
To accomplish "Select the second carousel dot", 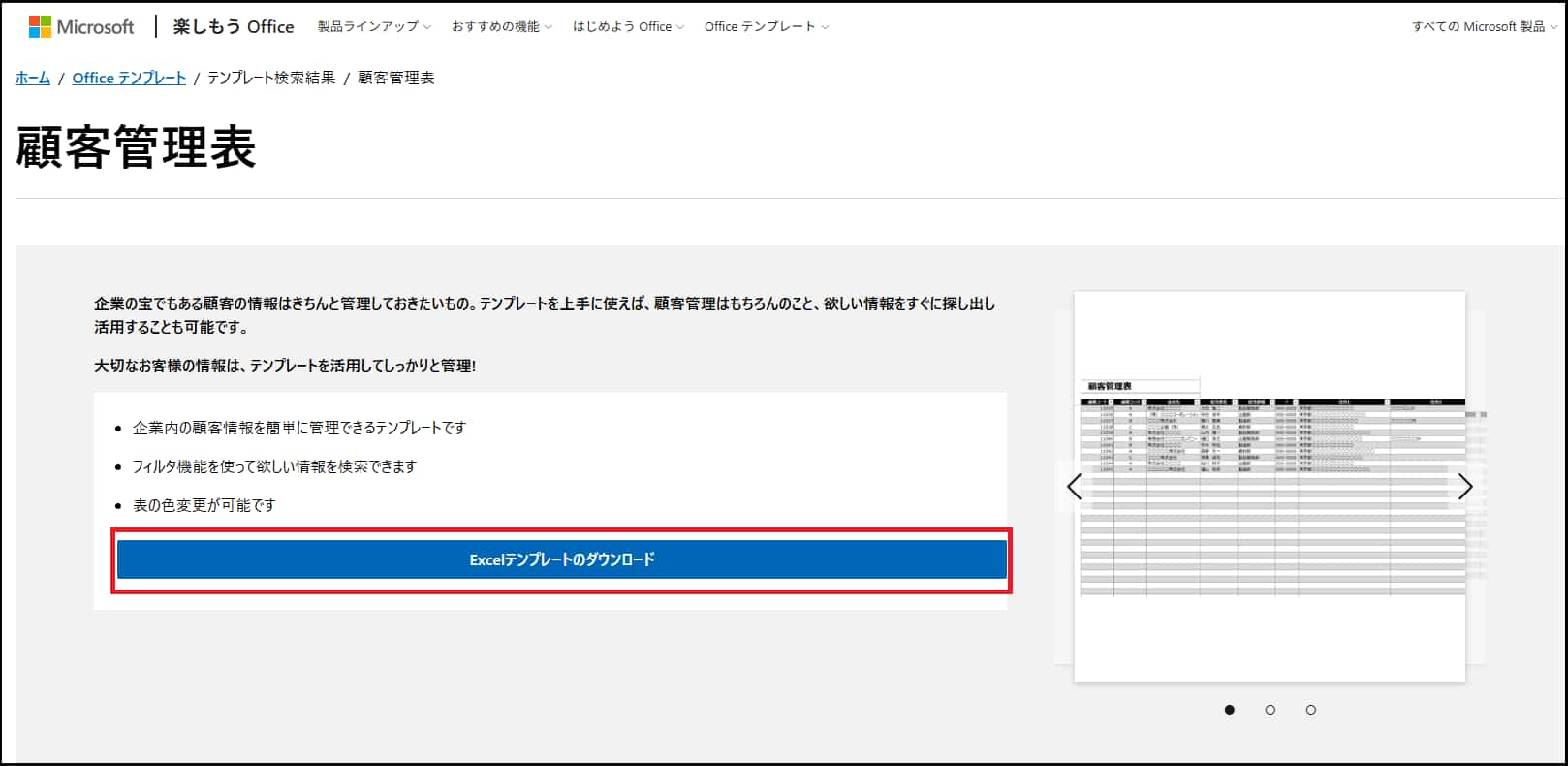I will coord(1270,710).
